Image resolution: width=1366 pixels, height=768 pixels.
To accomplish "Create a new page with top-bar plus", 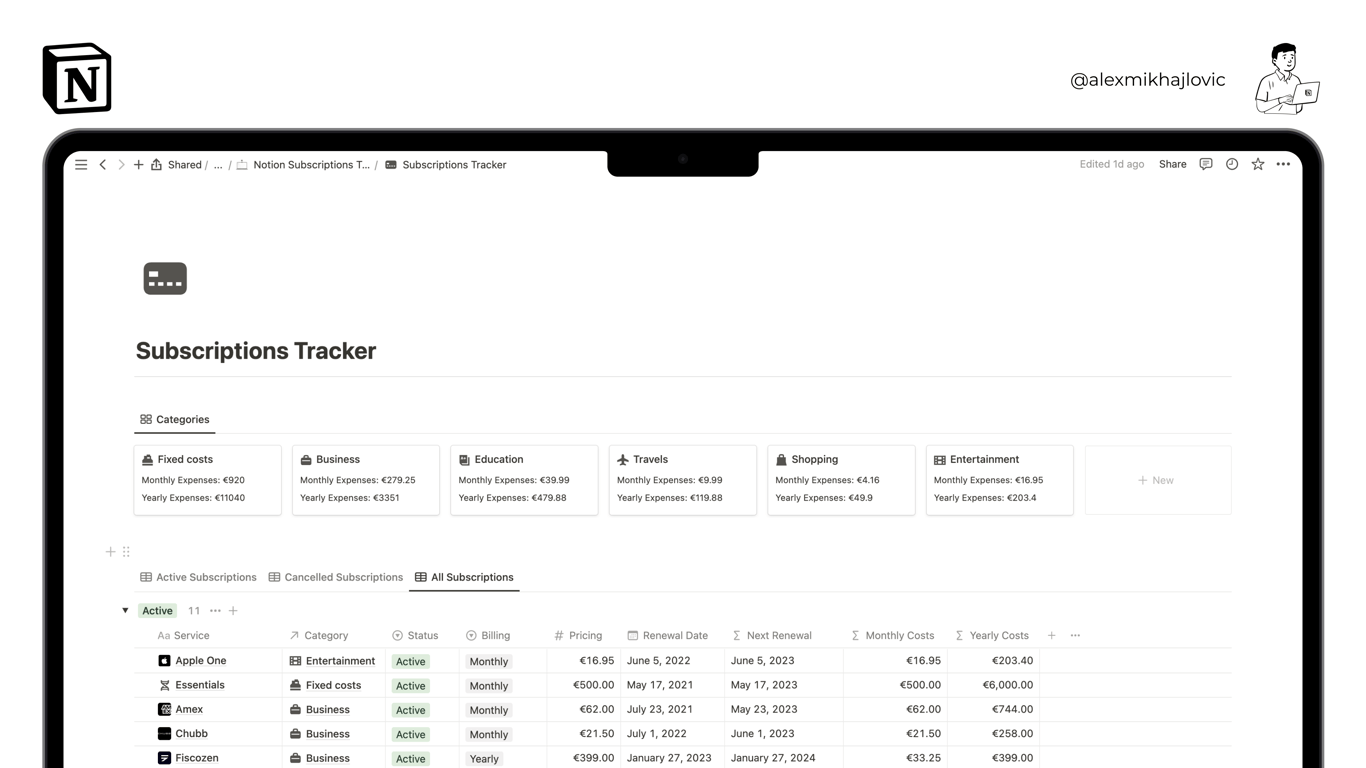I will point(139,165).
